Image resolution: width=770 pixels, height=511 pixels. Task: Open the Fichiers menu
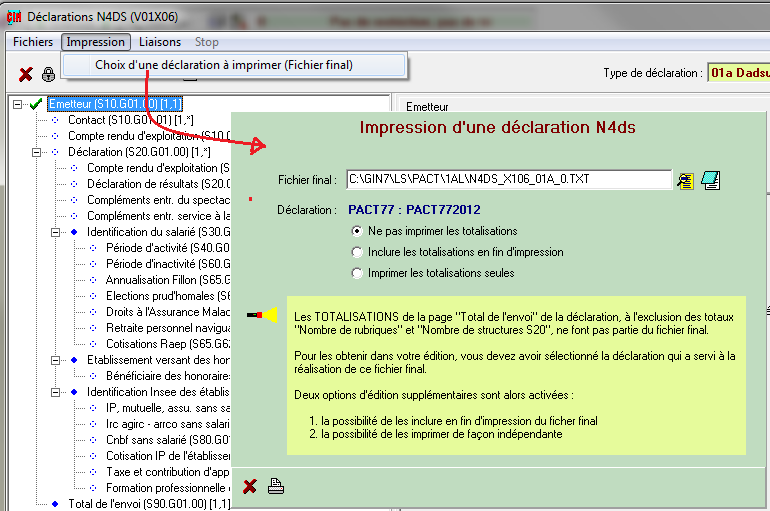click(33, 42)
